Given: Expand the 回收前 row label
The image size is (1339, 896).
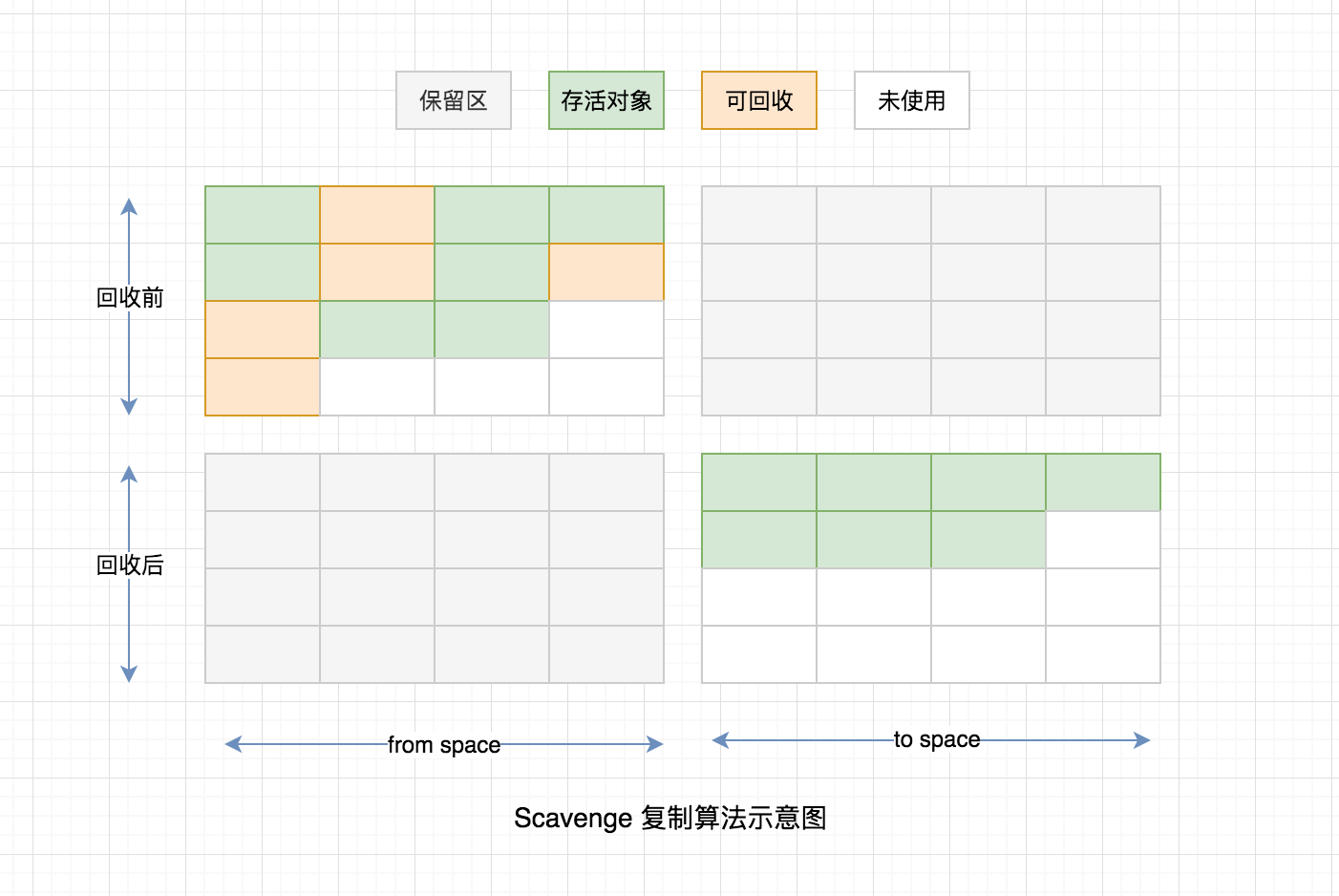Looking at the screenshot, I should pos(132,298).
